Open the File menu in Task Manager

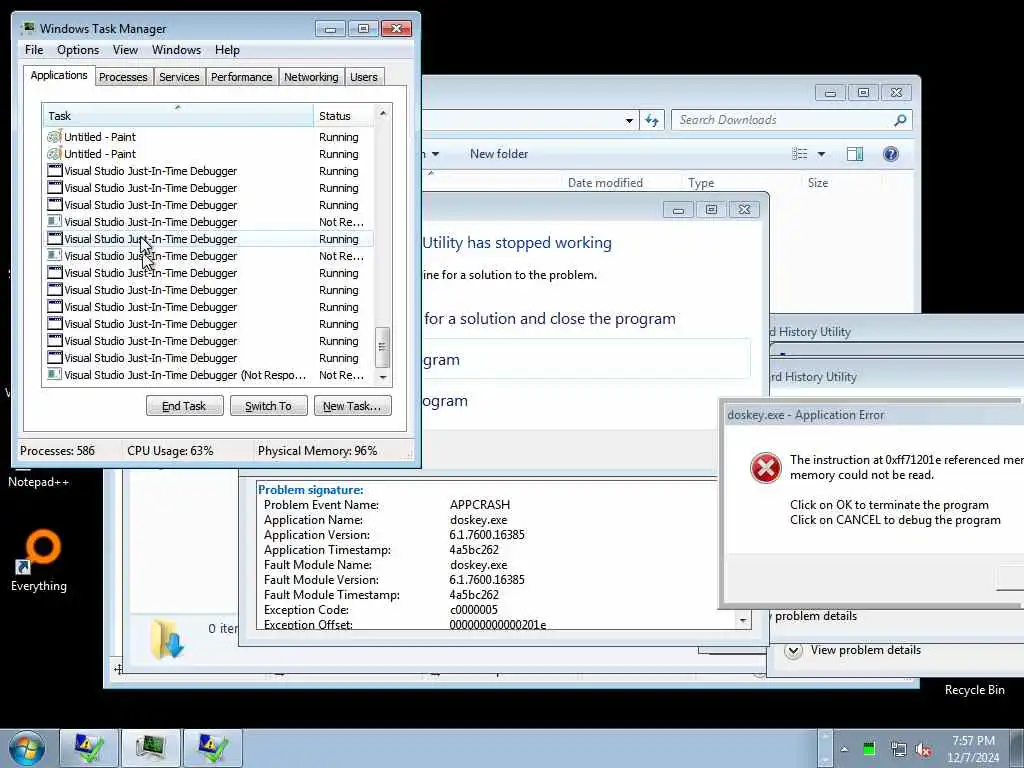tap(34, 50)
